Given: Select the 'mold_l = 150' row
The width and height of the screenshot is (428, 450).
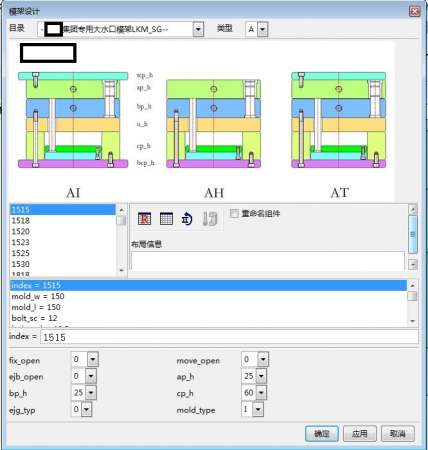Looking at the screenshot, I should (x=208, y=307).
